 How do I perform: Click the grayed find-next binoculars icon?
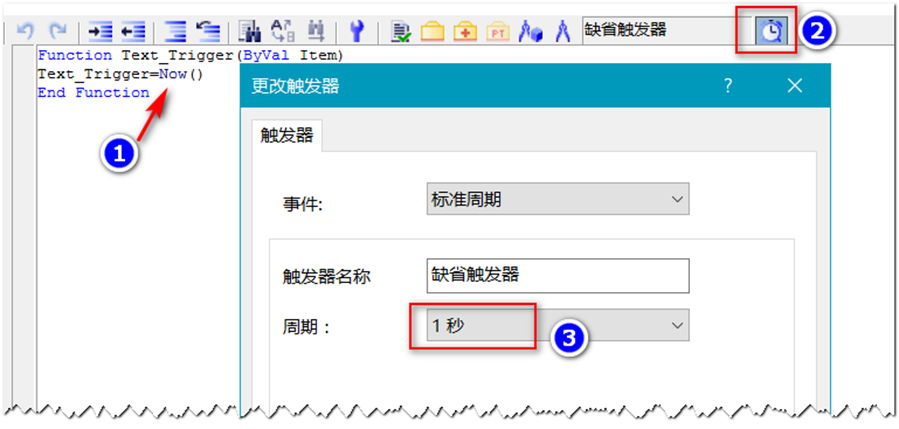(x=315, y=31)
